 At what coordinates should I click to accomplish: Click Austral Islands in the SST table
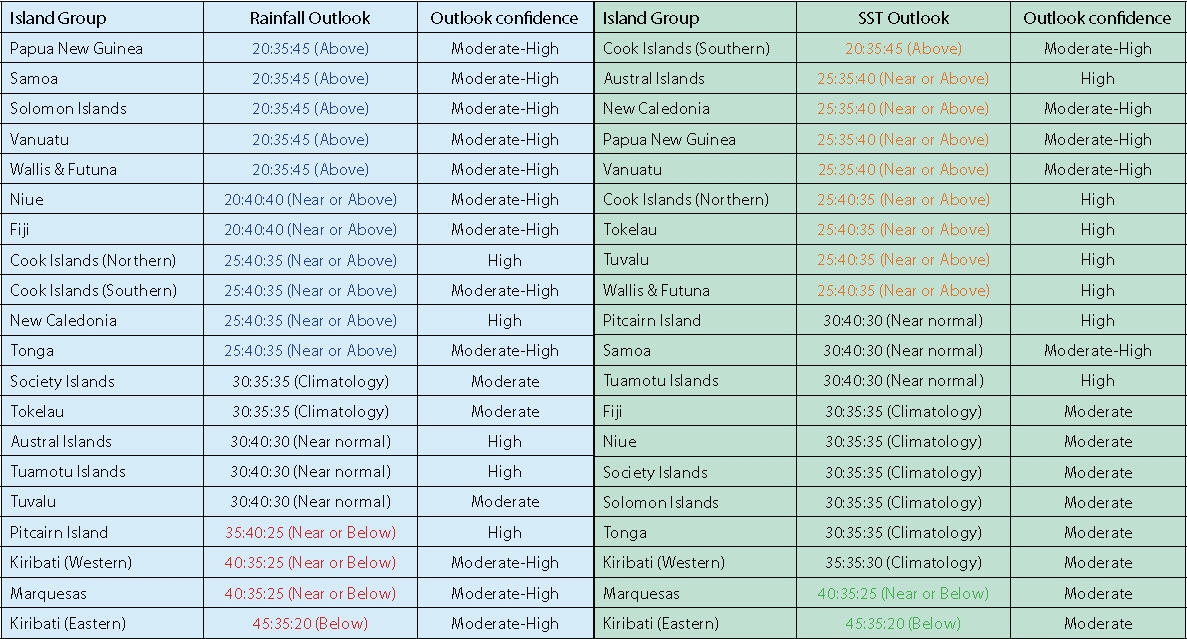click(654, 78)
